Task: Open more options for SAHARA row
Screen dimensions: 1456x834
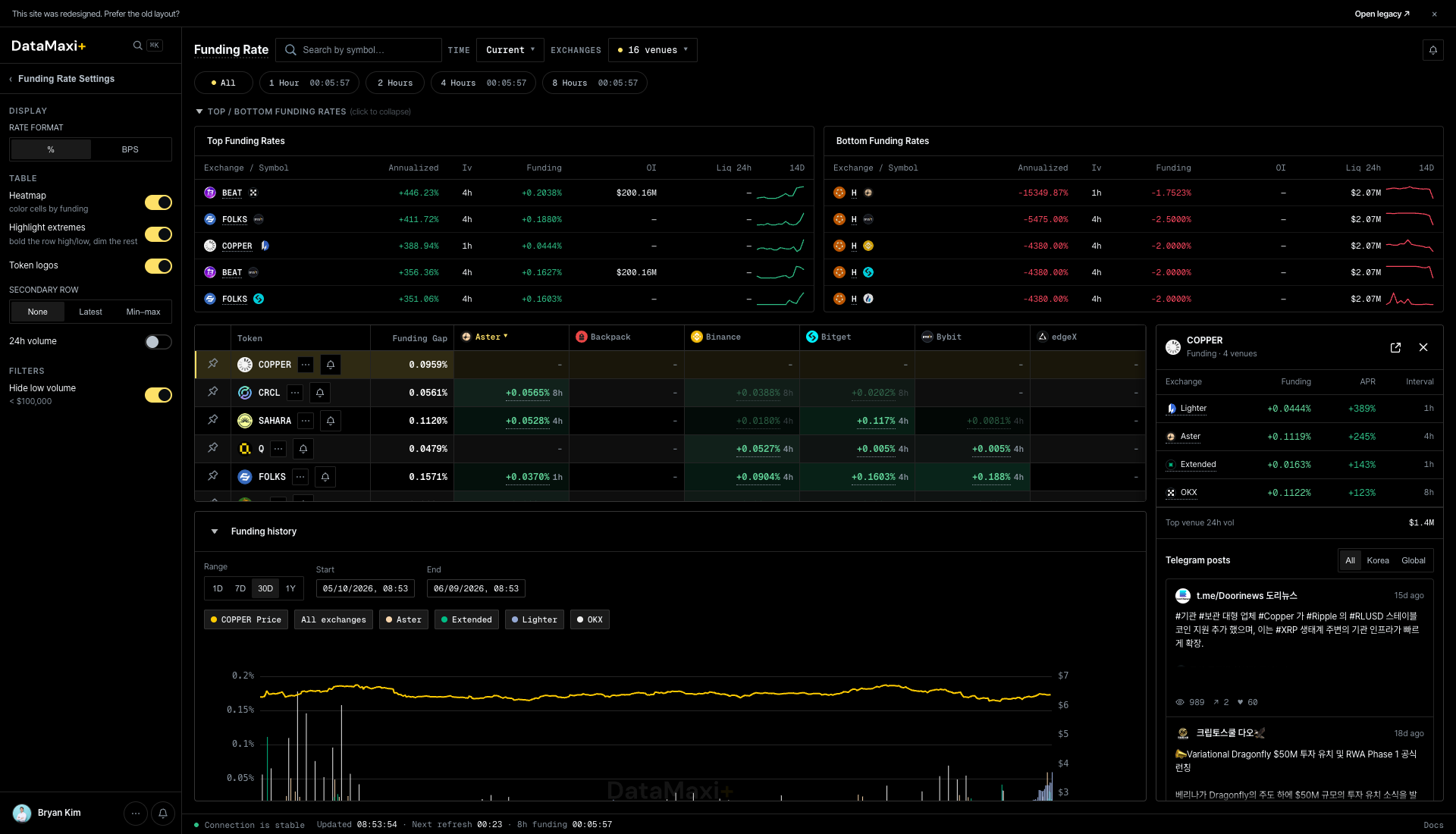Action: (306, 421)
